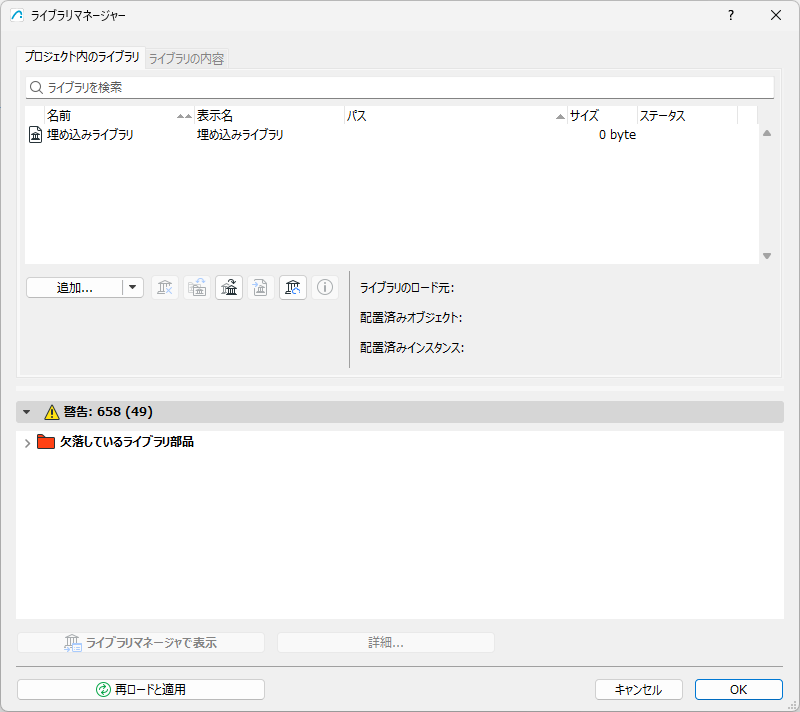The image size is (800, 712).
Task: Click the relocate library folder icon
Action: tap(197, 288)
